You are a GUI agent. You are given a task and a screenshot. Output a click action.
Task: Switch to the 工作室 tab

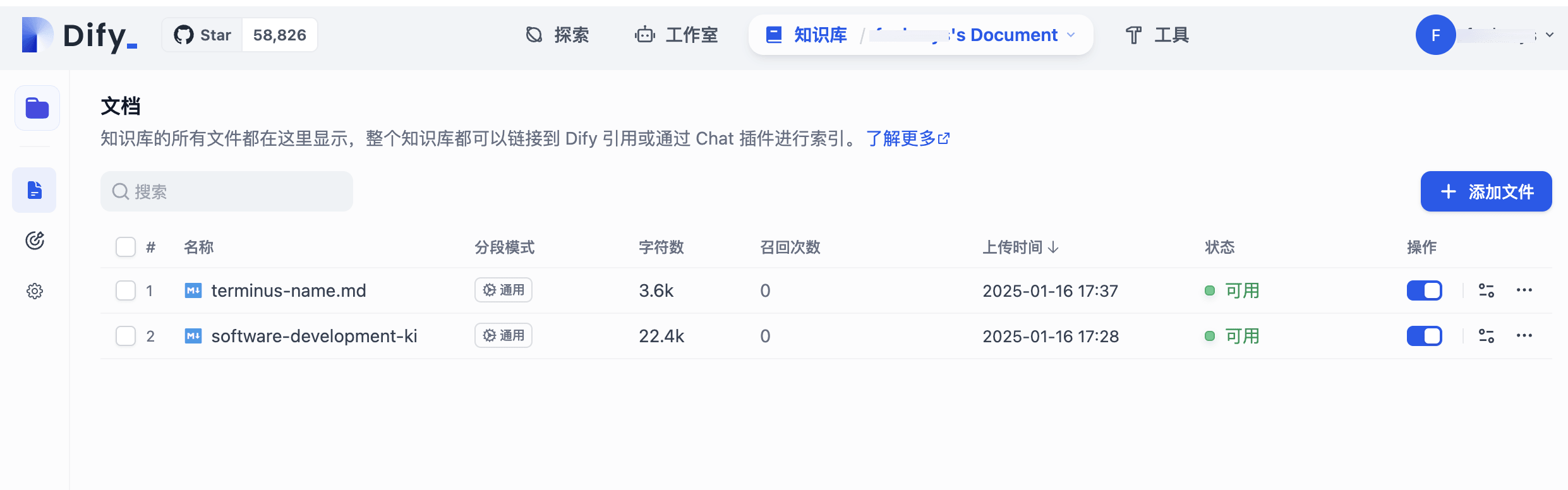point(677,35)
